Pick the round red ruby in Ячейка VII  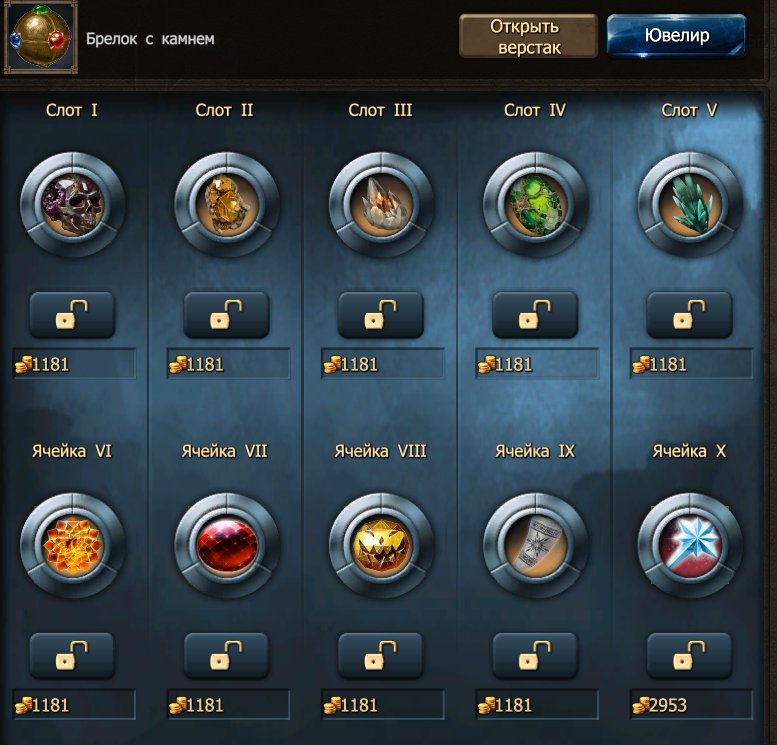(226, 545)
